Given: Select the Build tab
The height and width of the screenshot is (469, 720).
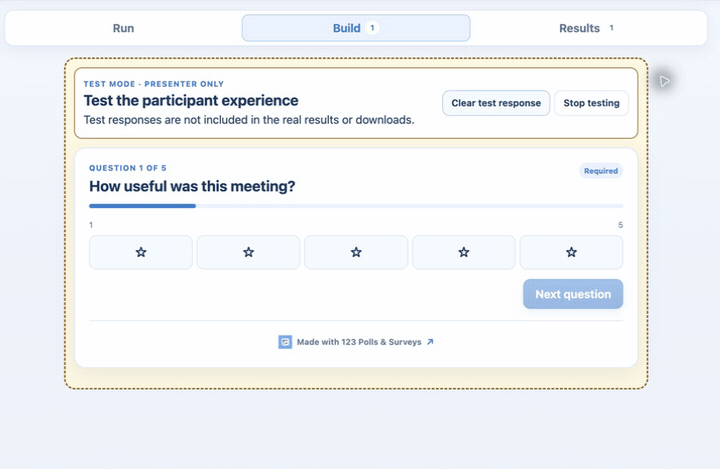Looking at the screenshot, I should (x=356, y=28).
